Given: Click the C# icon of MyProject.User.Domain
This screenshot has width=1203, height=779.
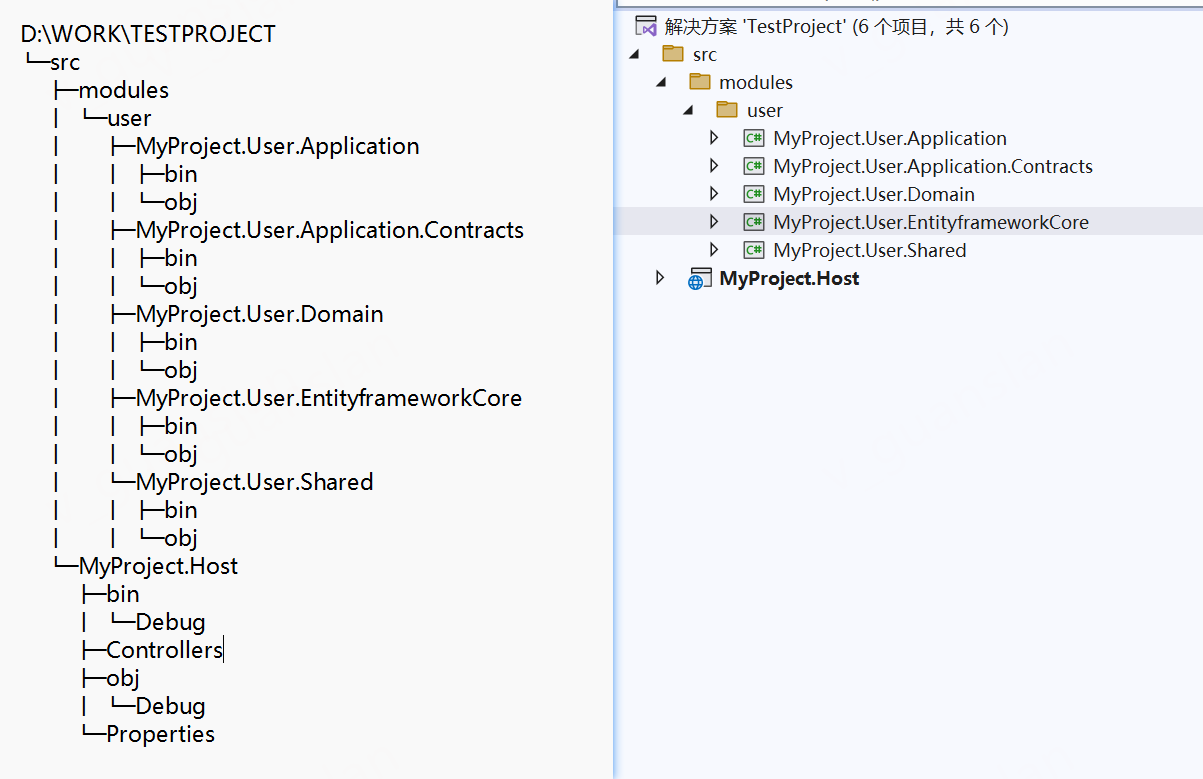Looking at the screenshot, I should [x=754, y=194].
